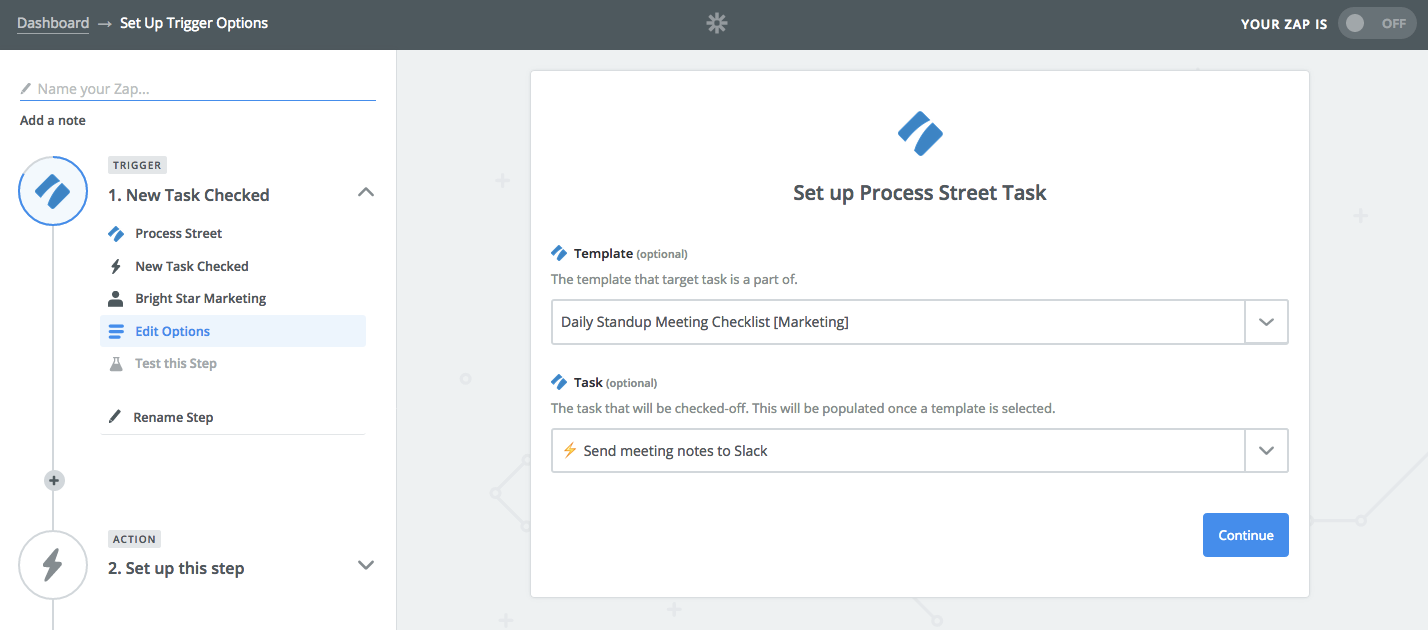This screenshot has height=630, width=1428.
Task: Click the Name your Zap field
Action: click(x=198, y=89)
